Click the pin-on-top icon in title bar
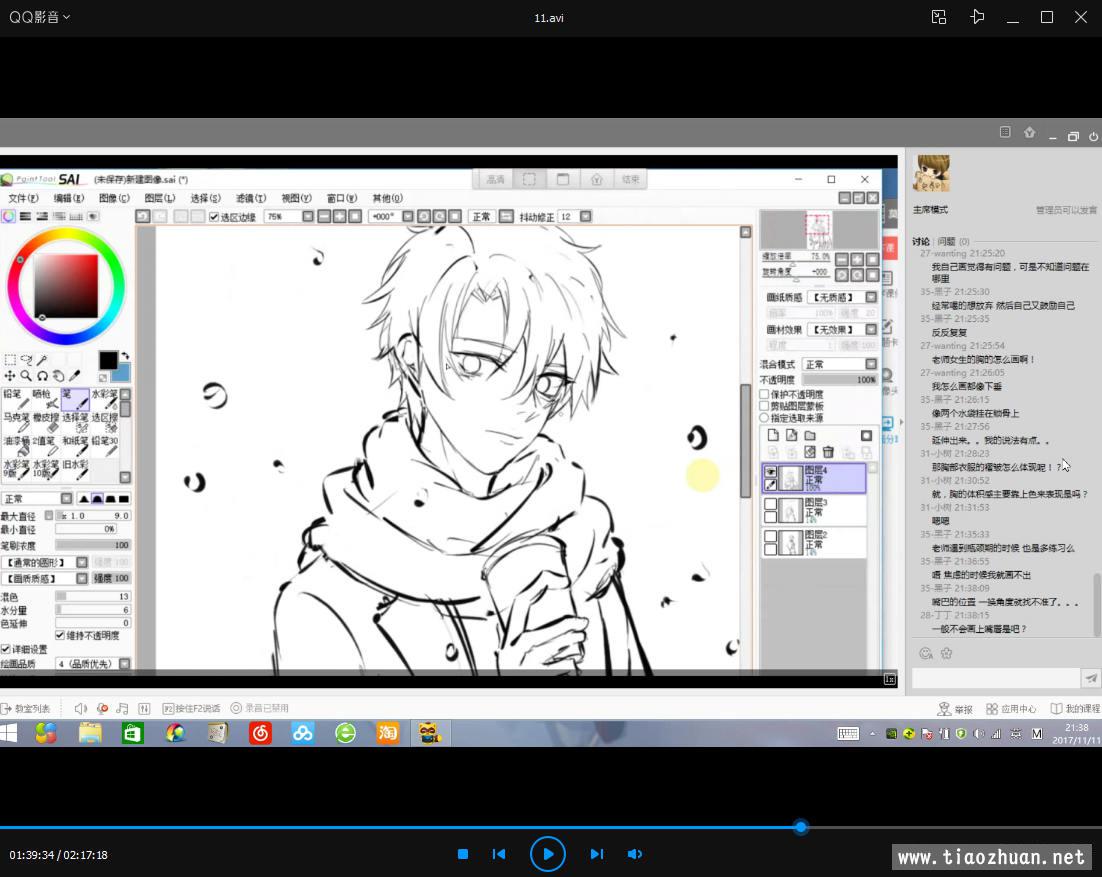This screenshot has height=877, width=1102. 978,17
